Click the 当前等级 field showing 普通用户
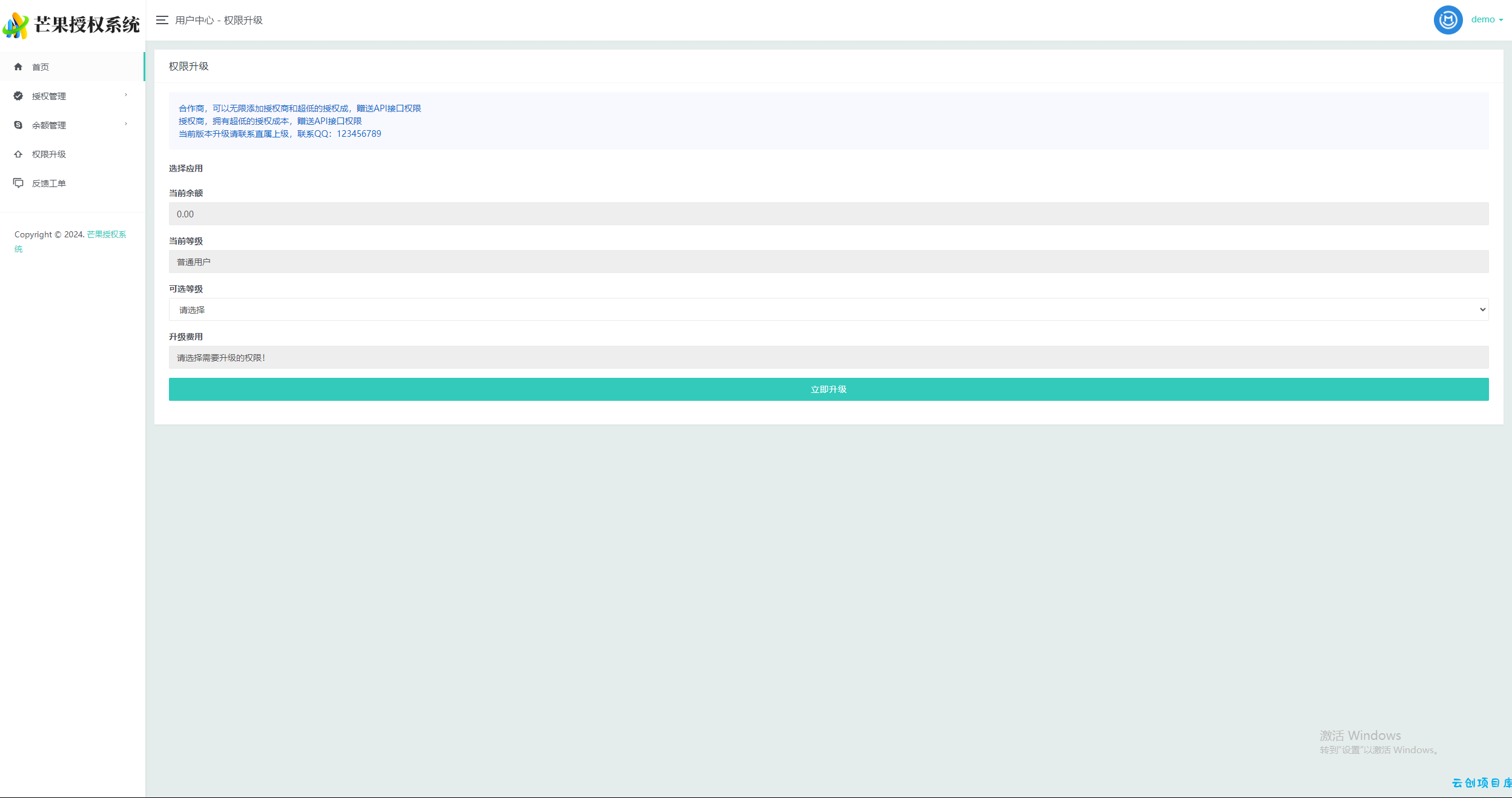This screenshot has width=1512, height=798. coord(828,262)
